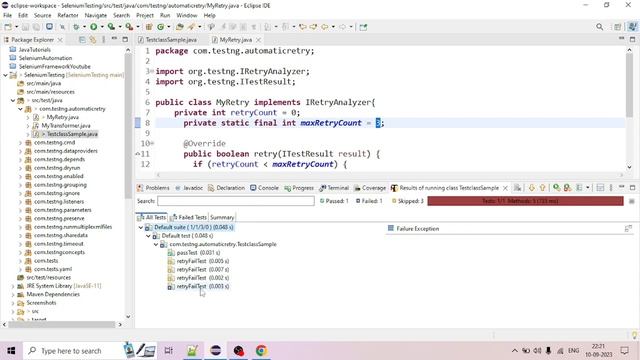The height and width of the screenshot is (360, 640).
Task: Collapse src/test/java folder node
Action: click(13, 100)
